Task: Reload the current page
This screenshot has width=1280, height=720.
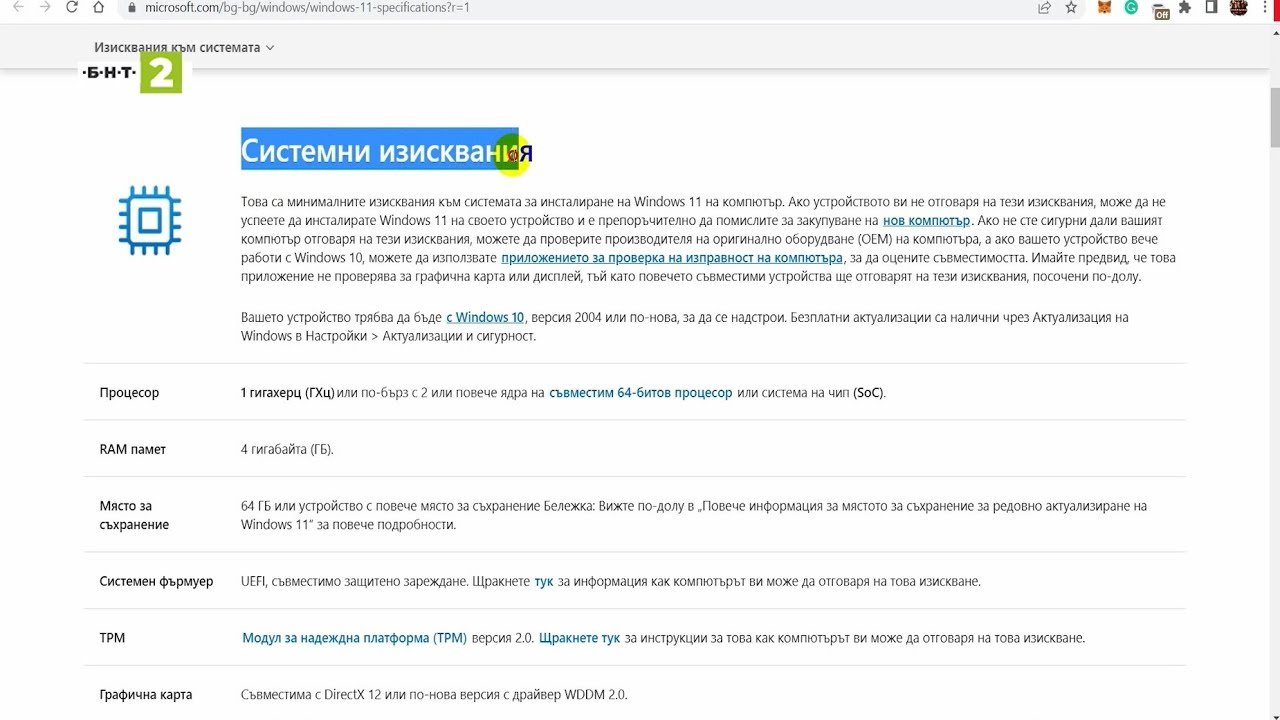Action: 72,7
